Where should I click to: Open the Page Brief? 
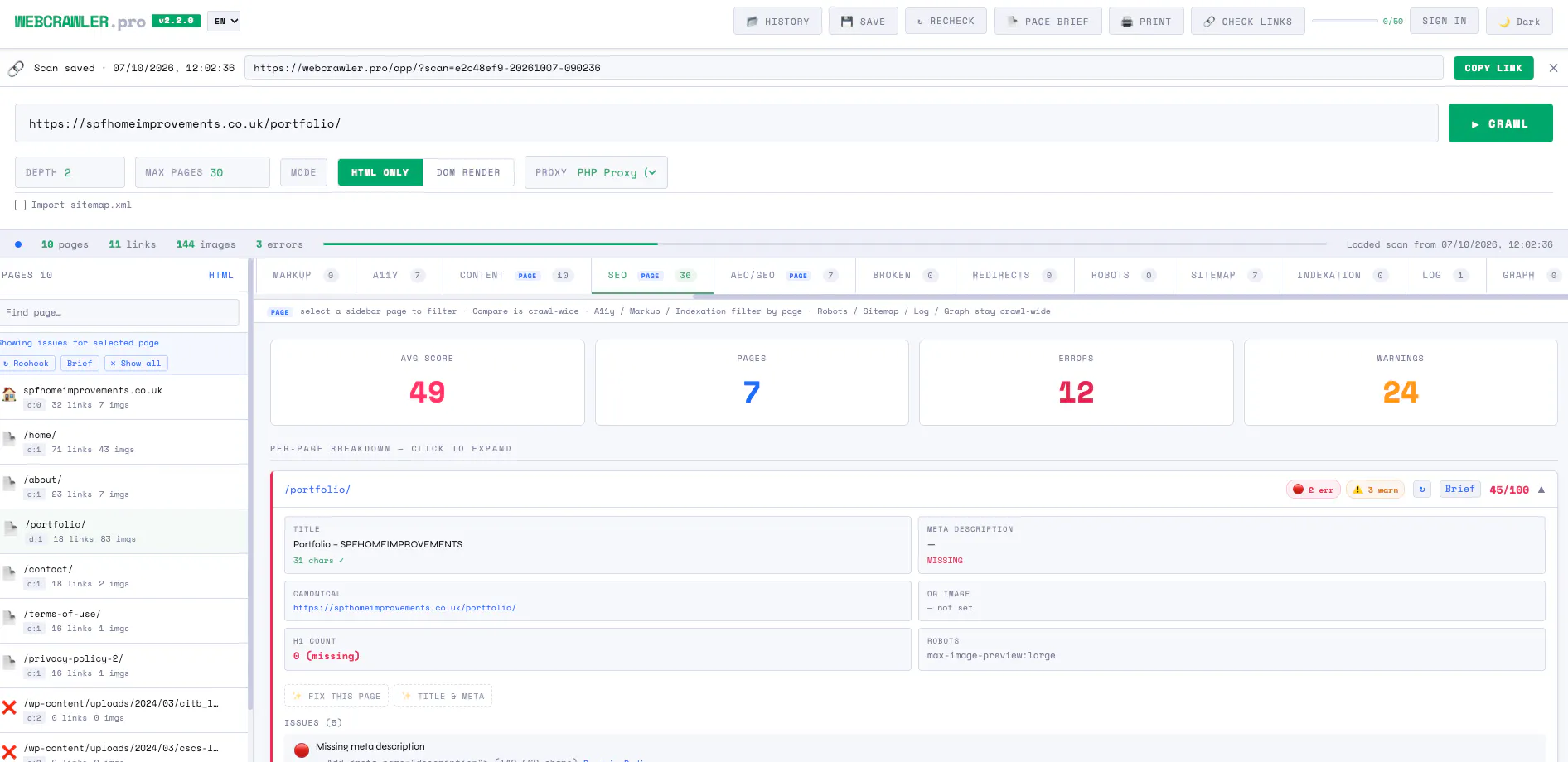pyautogui.click(x=1048, y=21)
